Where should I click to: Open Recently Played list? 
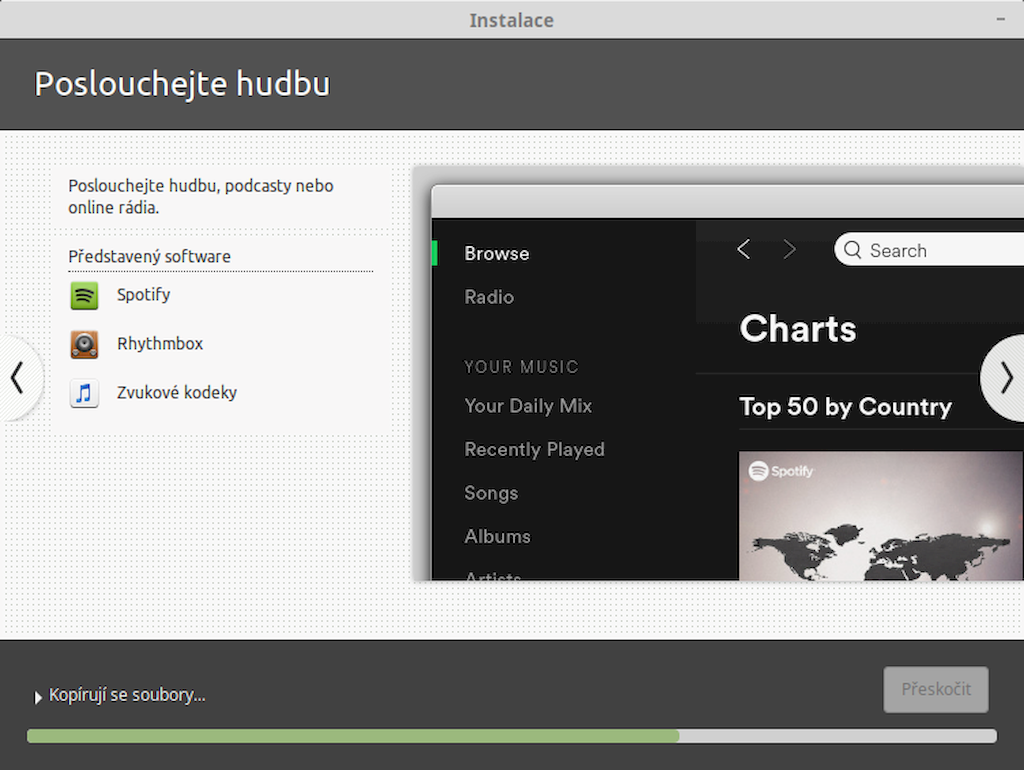534,449
